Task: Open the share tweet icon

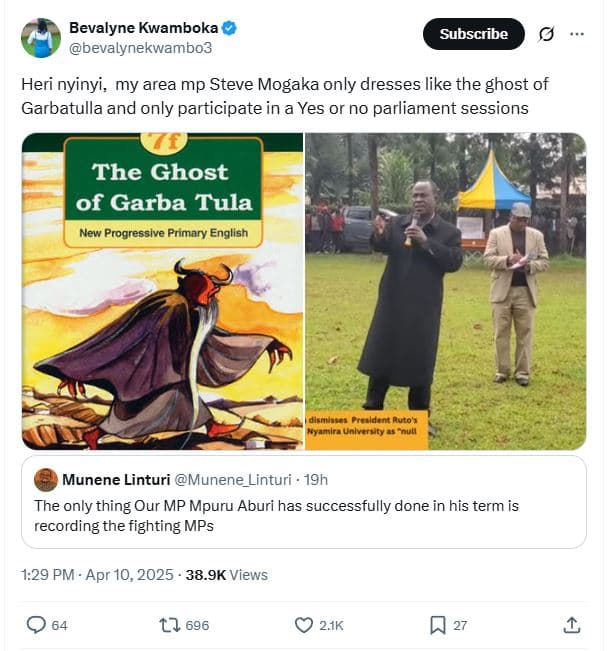Action: click(x=572, y=625)
